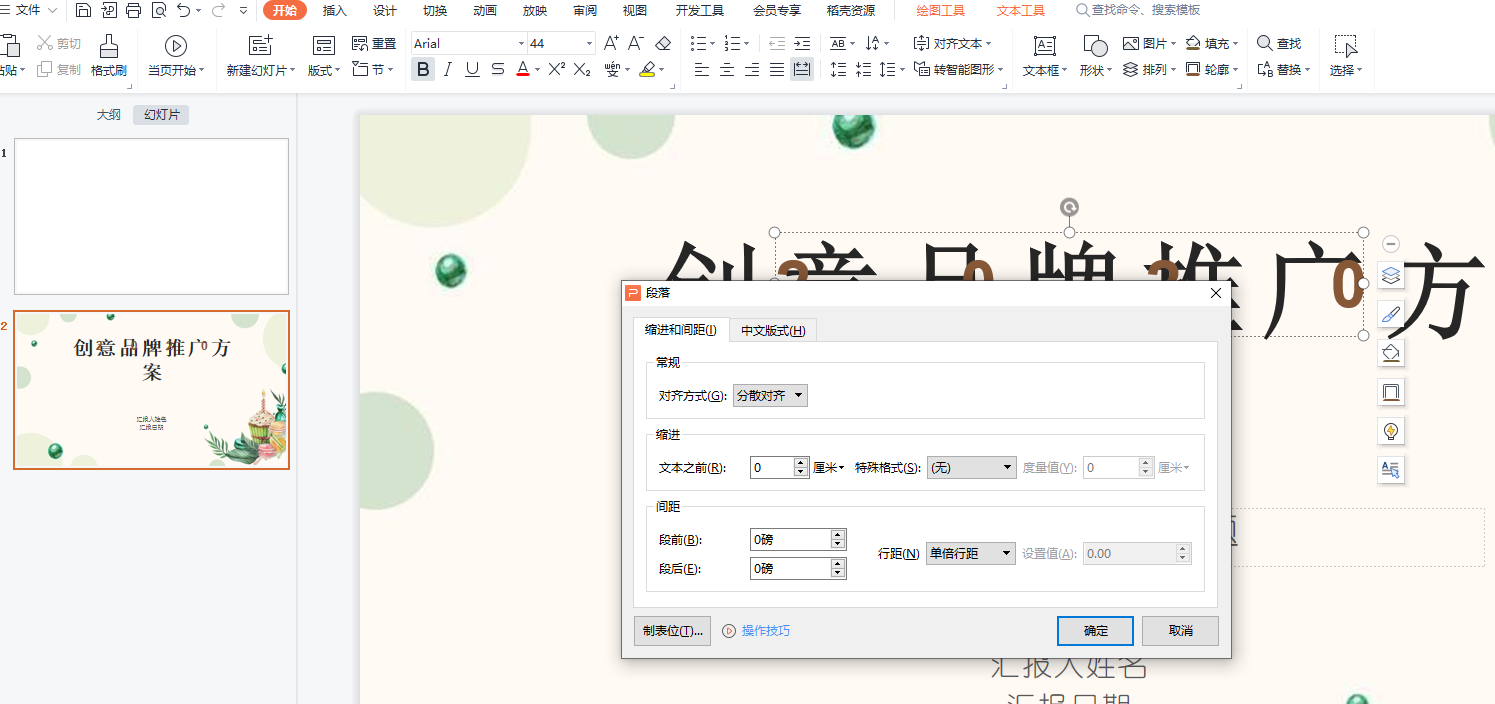Click the Print Preview icon
Viewport: 1495px width, 704px height.
click(x=159, y=10)
